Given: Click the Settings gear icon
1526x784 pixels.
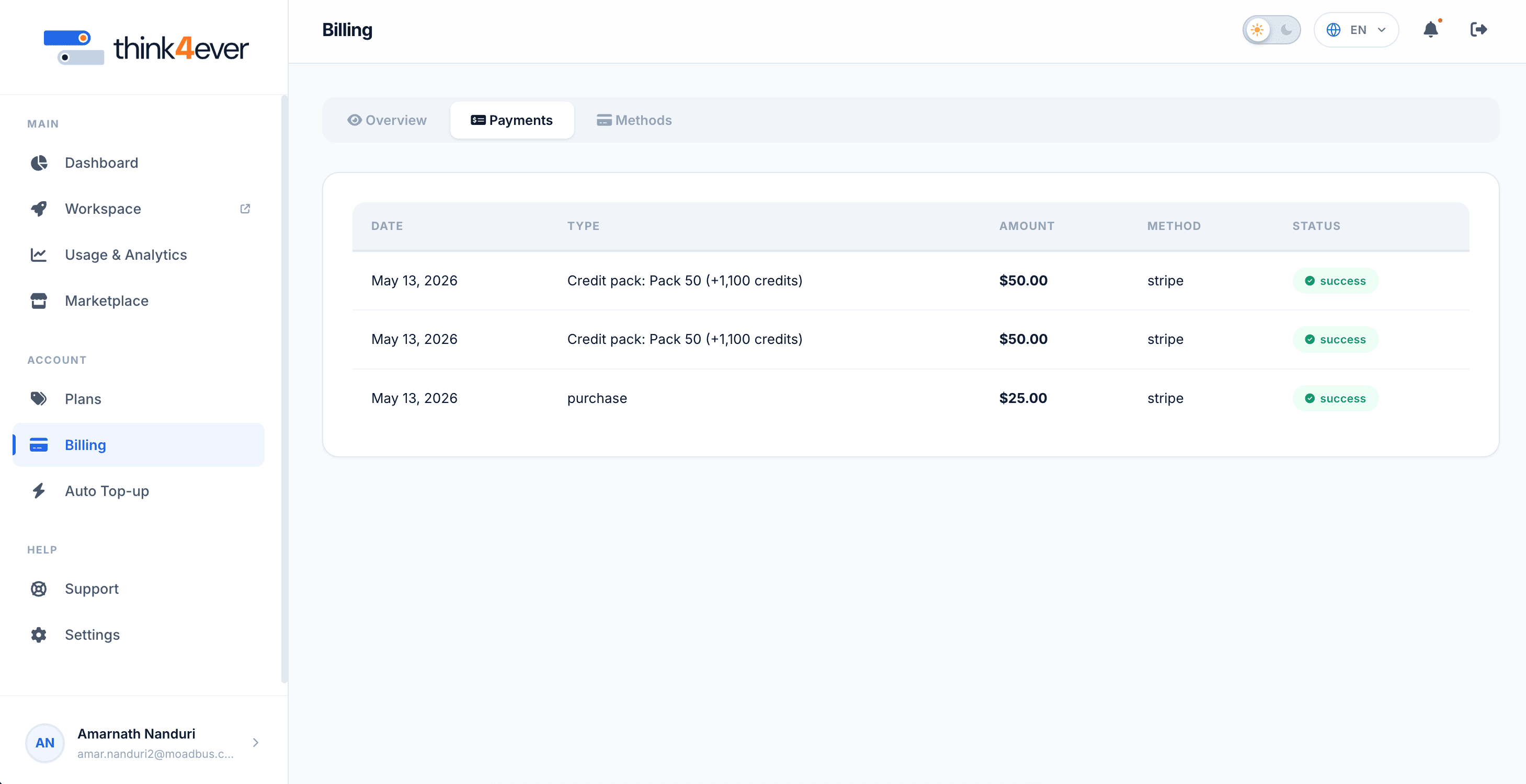Looking at the screenshot, I should point(39,635).
